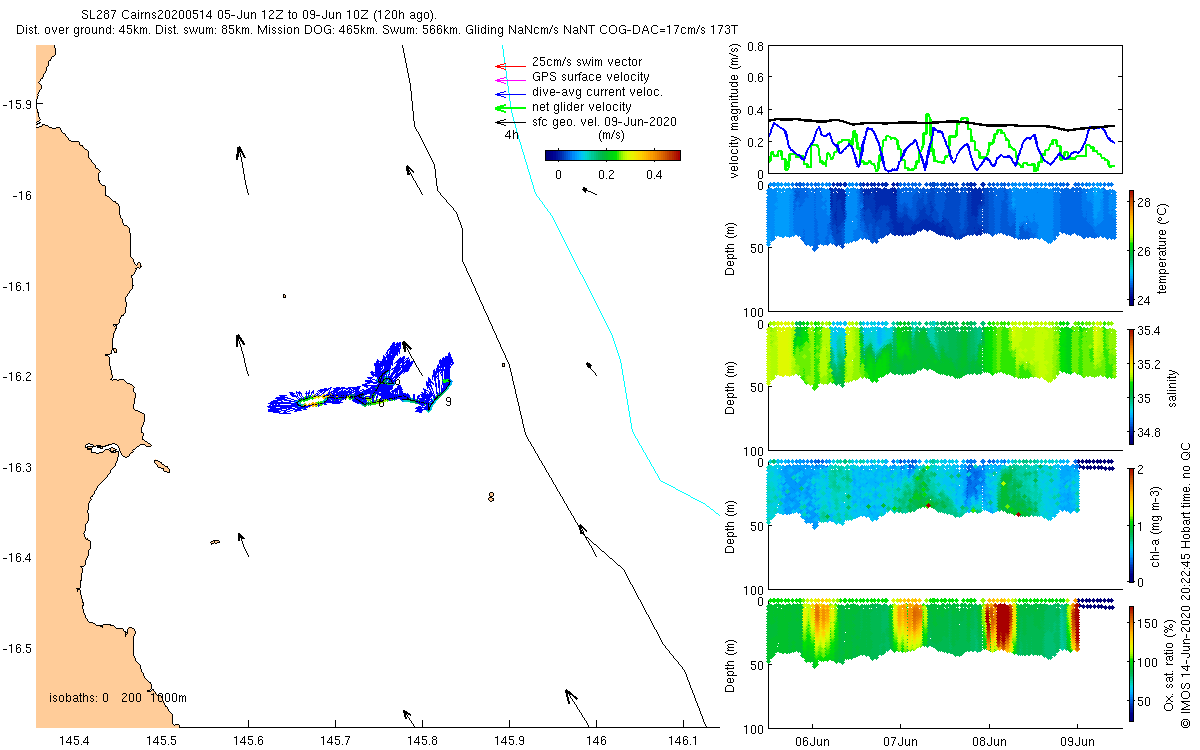Click the 'velocity magnitude (m/s)' axis label

coord(735,110)
